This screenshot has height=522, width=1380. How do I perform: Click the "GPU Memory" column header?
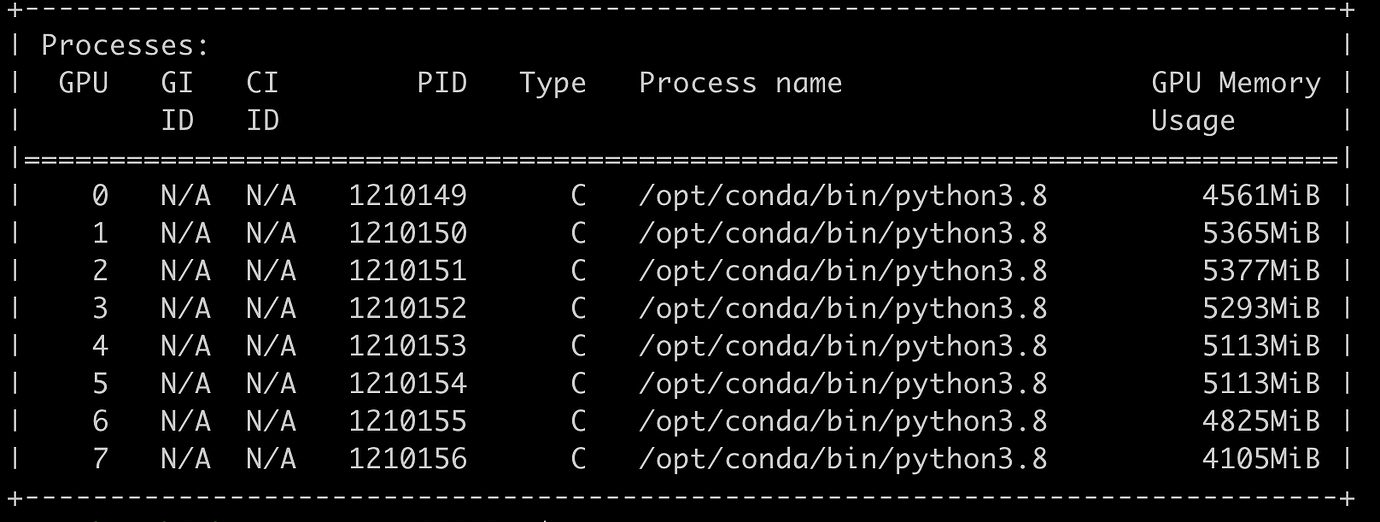pos(1236,83)
